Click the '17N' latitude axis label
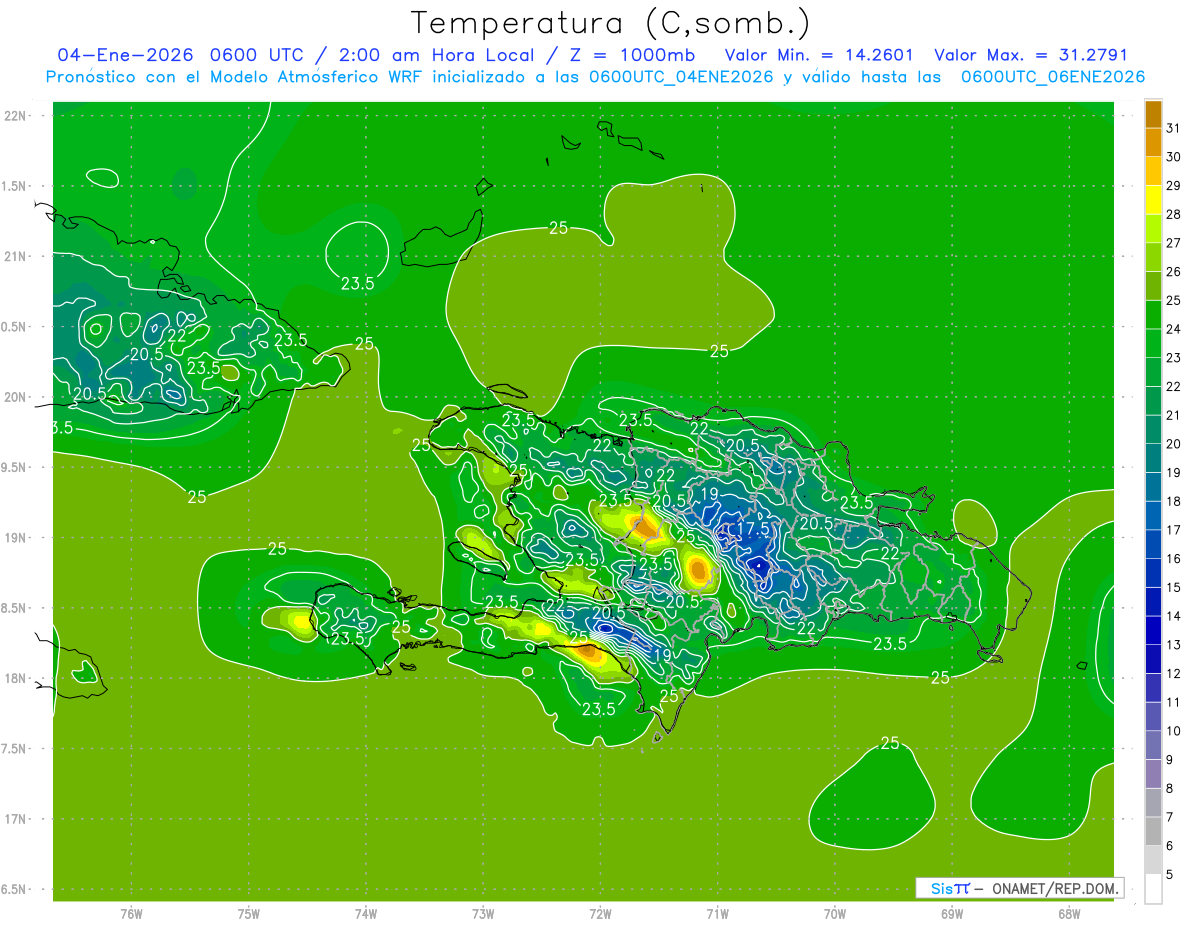The image size is (1200, 927). click(x=16, y=819)
